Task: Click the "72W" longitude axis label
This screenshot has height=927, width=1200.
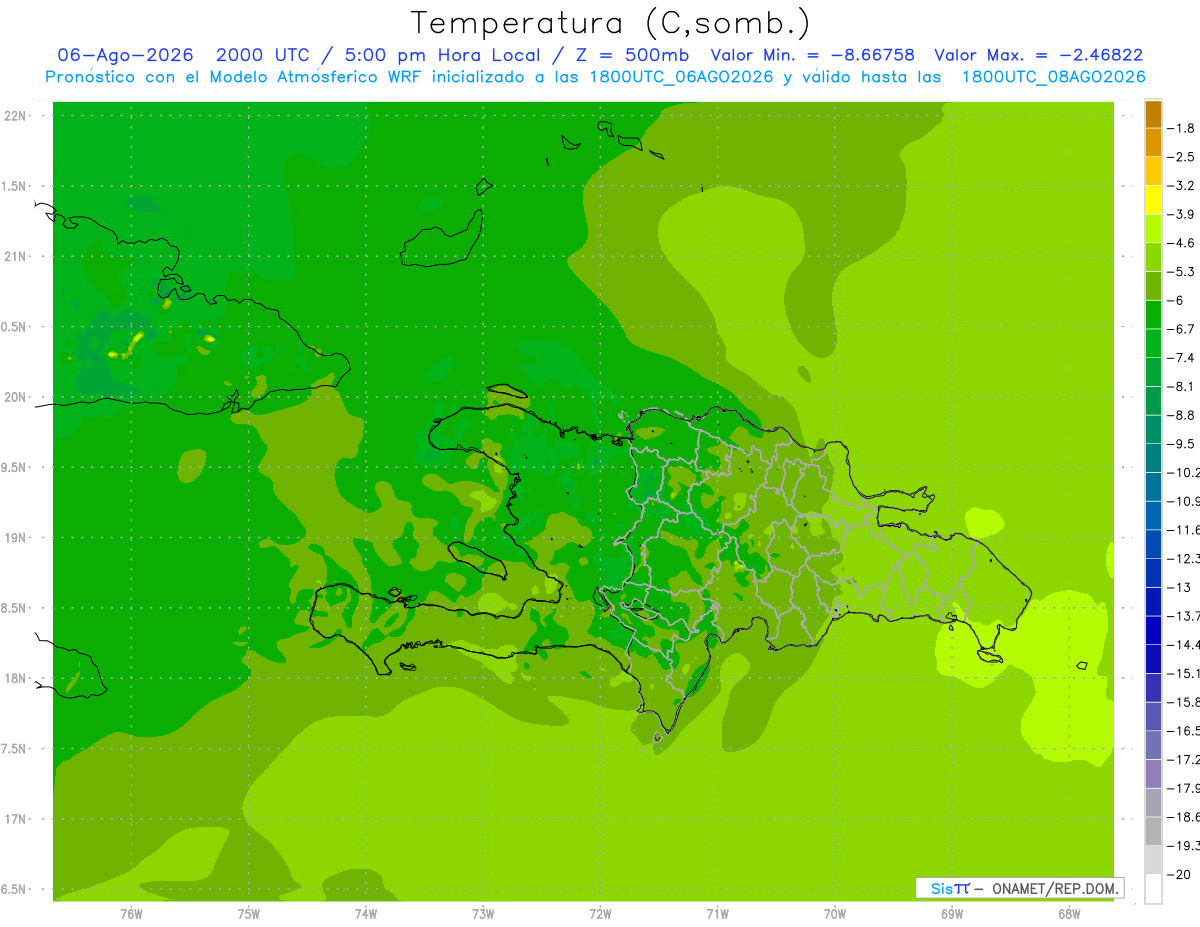Action: coord(600,913)
